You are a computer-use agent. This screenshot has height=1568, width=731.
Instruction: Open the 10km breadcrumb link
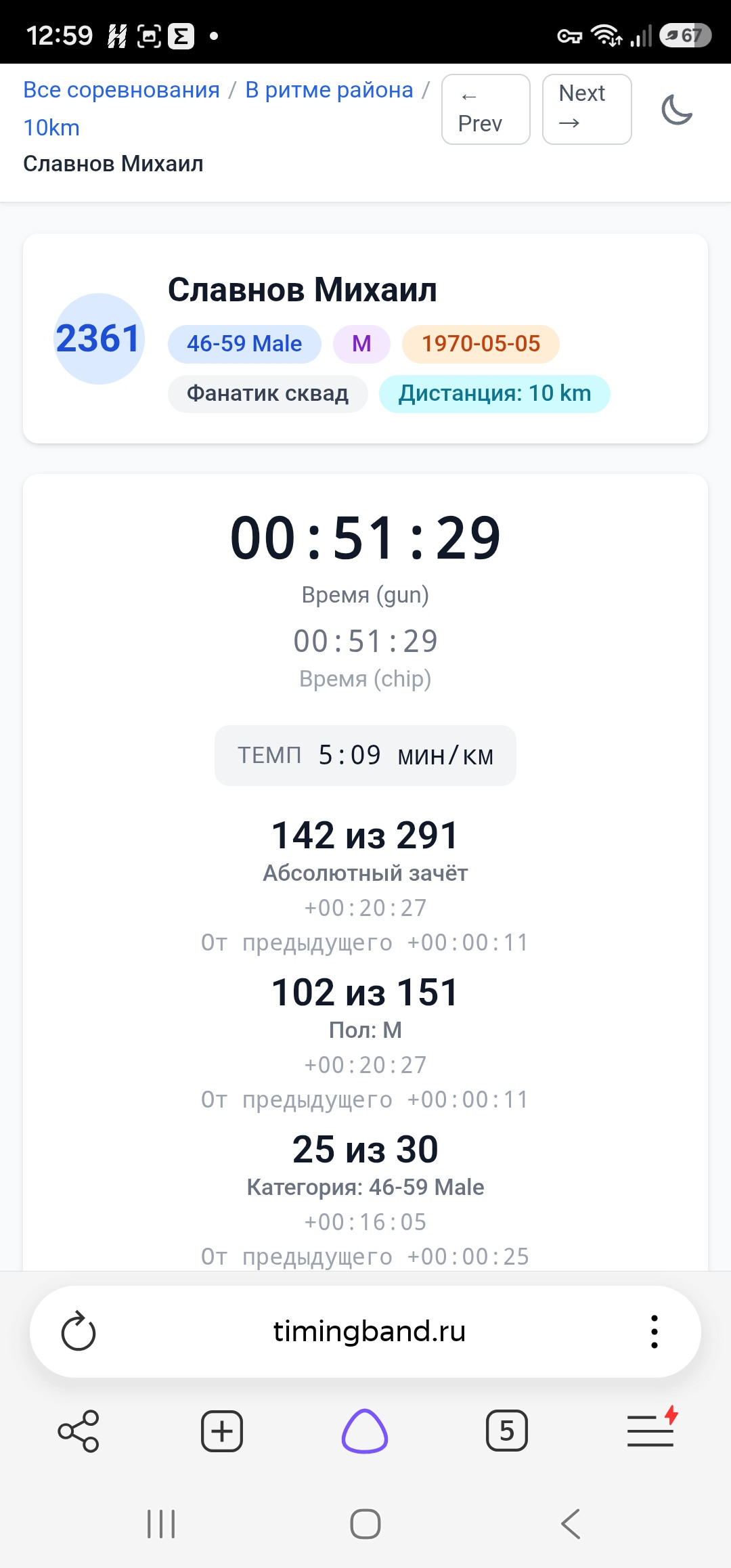[x=51, y=127]
